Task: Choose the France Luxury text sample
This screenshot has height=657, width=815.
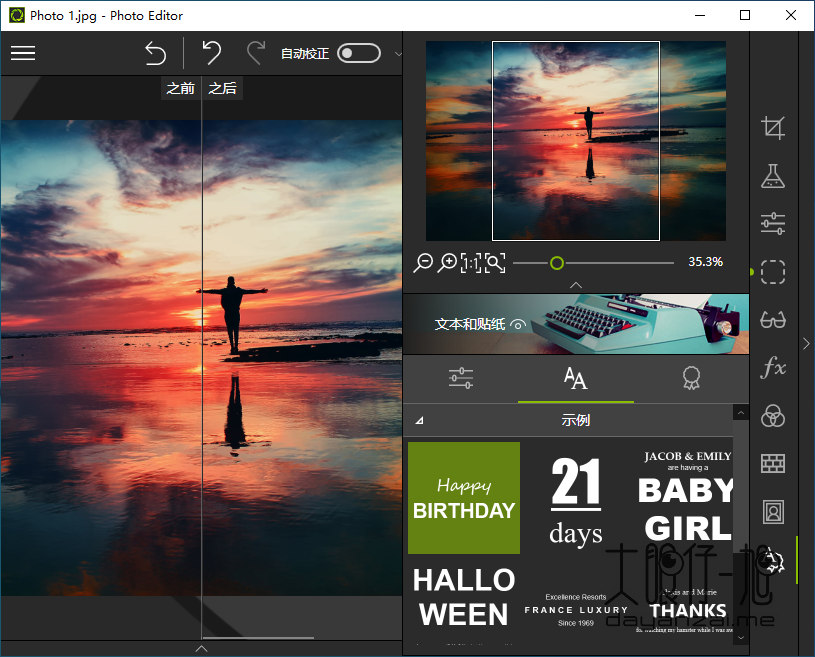Action: coord(576,610)
